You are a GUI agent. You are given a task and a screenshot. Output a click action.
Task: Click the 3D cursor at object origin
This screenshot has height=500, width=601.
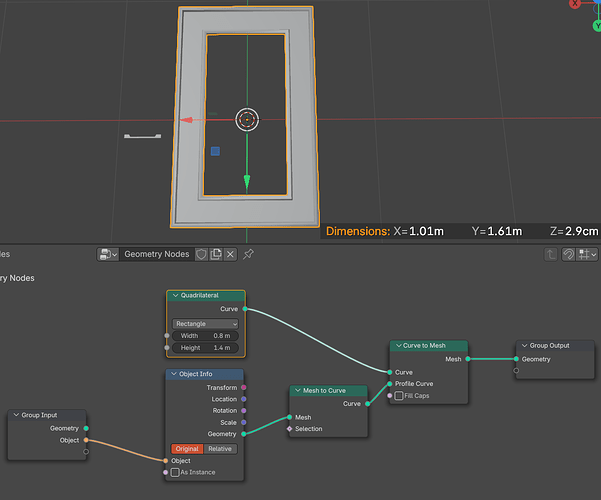(x=247, y=120)
